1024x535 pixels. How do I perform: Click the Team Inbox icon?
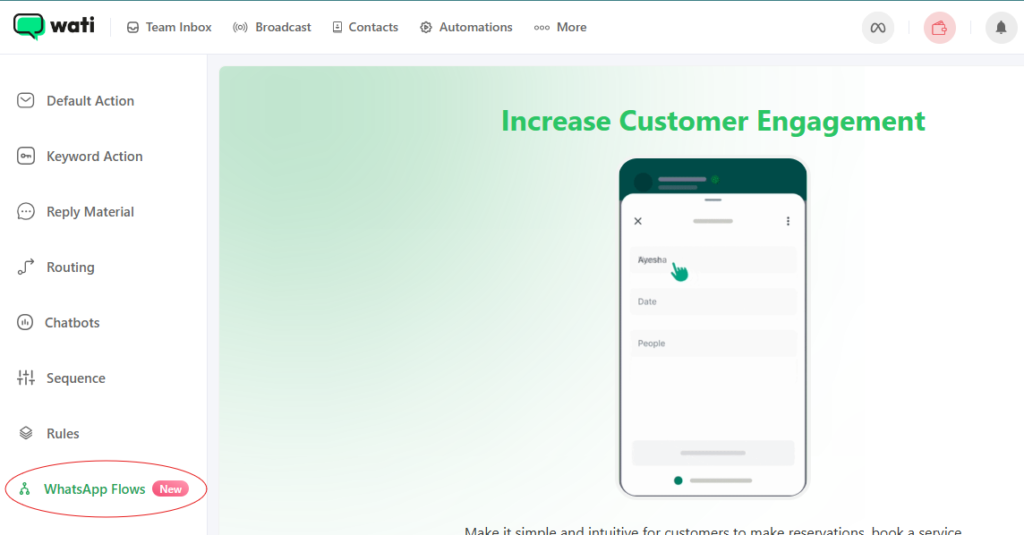coord(133,27)
